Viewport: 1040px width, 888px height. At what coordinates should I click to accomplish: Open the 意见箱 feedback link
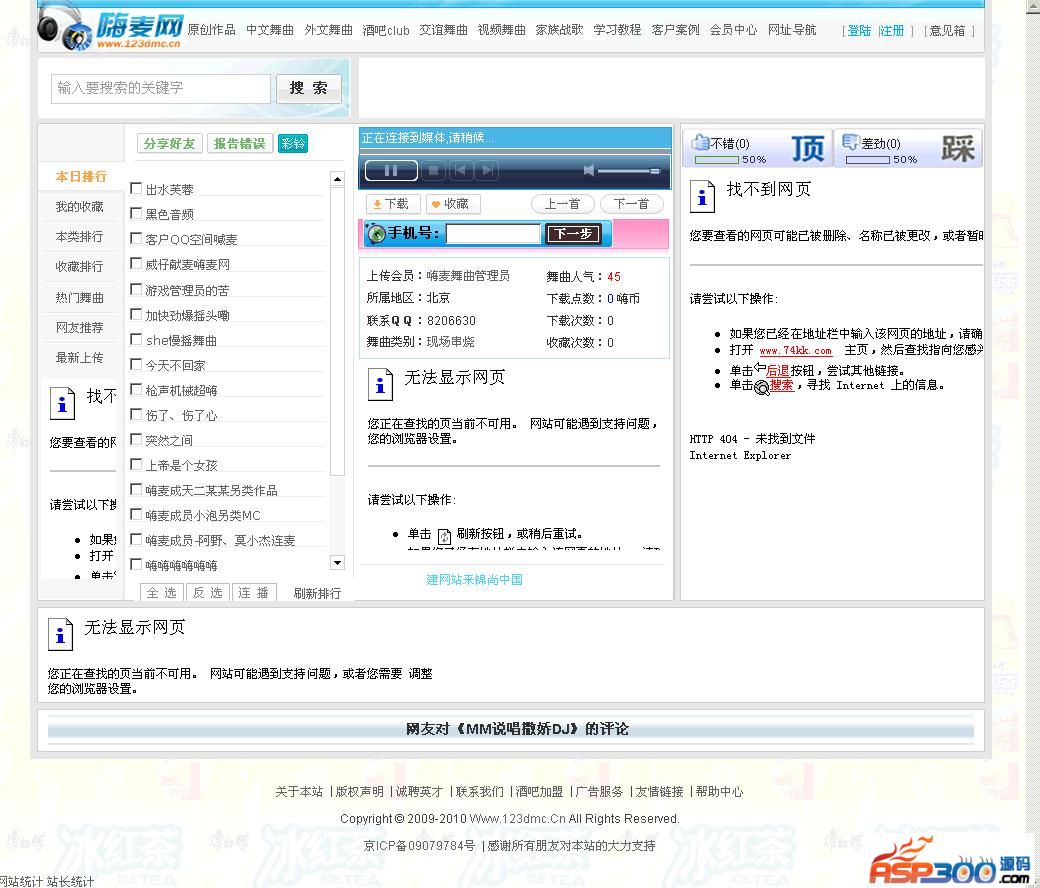[x=947, y=31]
